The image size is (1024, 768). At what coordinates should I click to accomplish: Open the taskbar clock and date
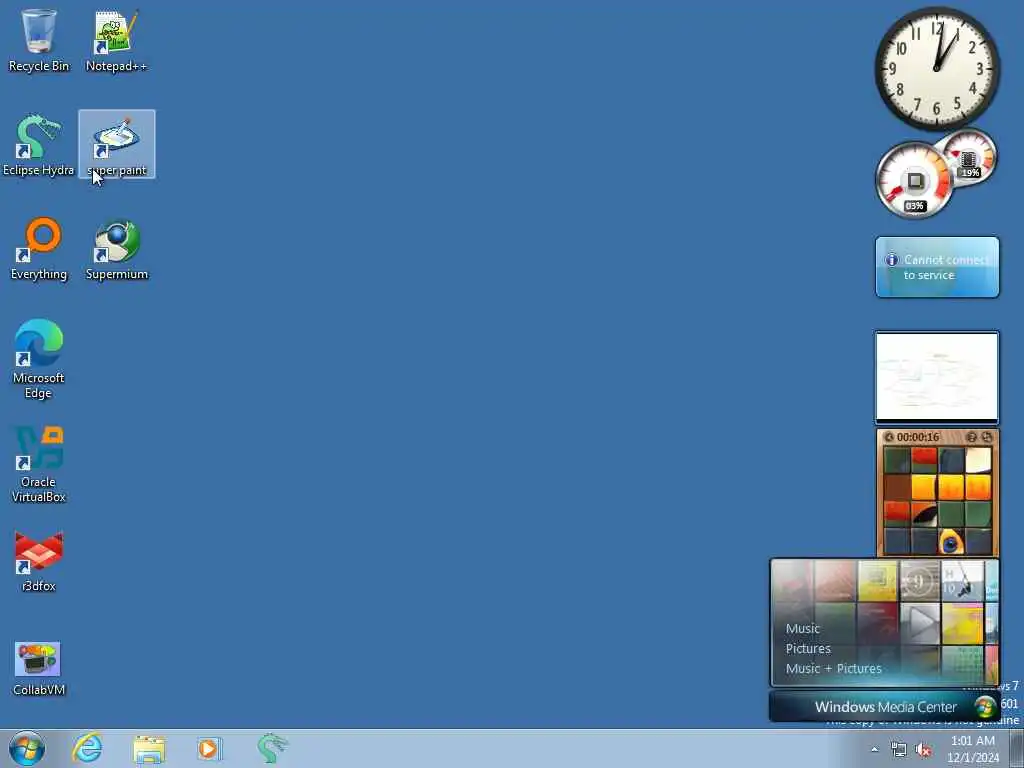pos(972,749)
